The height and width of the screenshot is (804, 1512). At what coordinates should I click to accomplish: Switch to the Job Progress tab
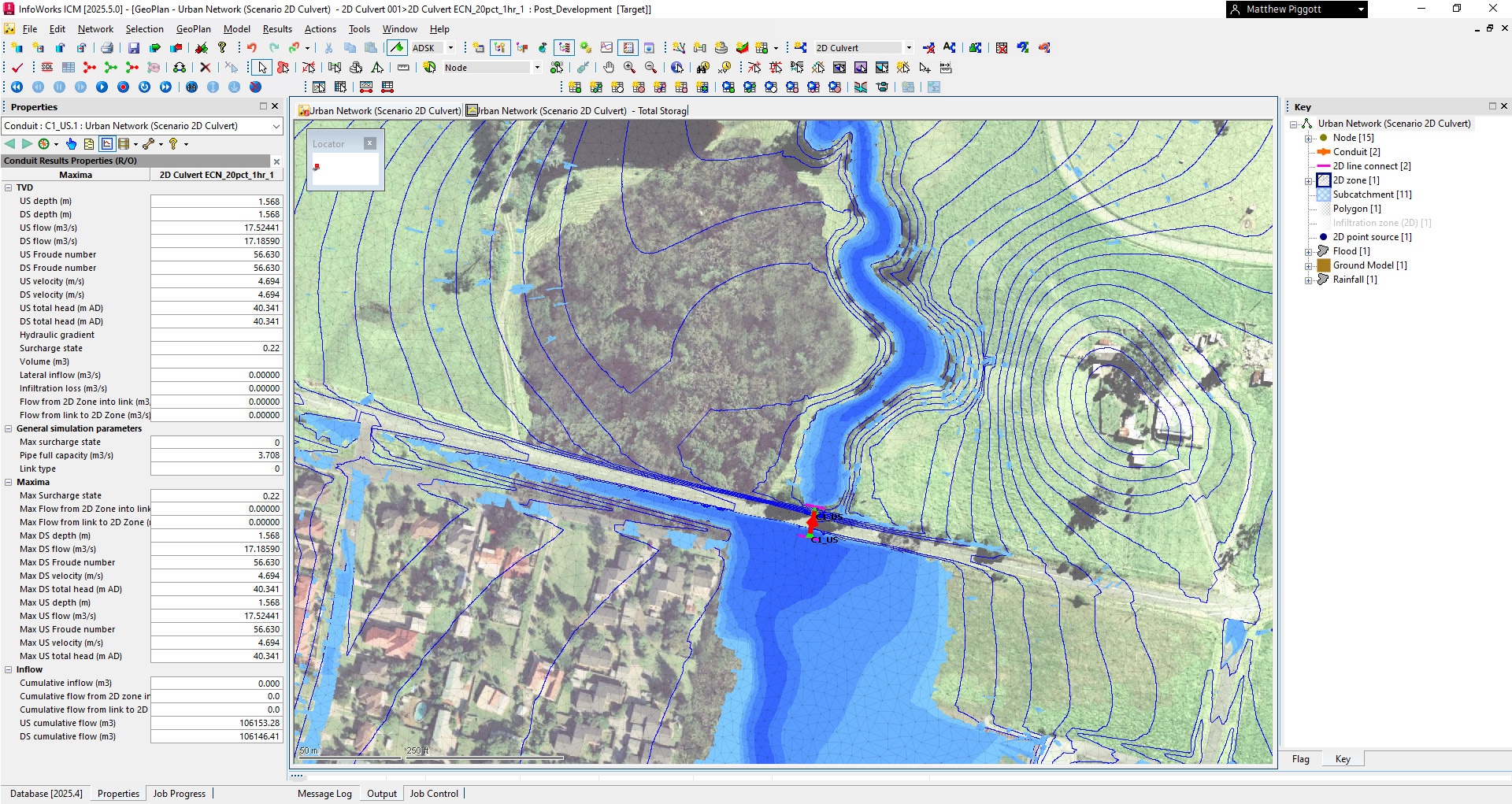point(179,794)
